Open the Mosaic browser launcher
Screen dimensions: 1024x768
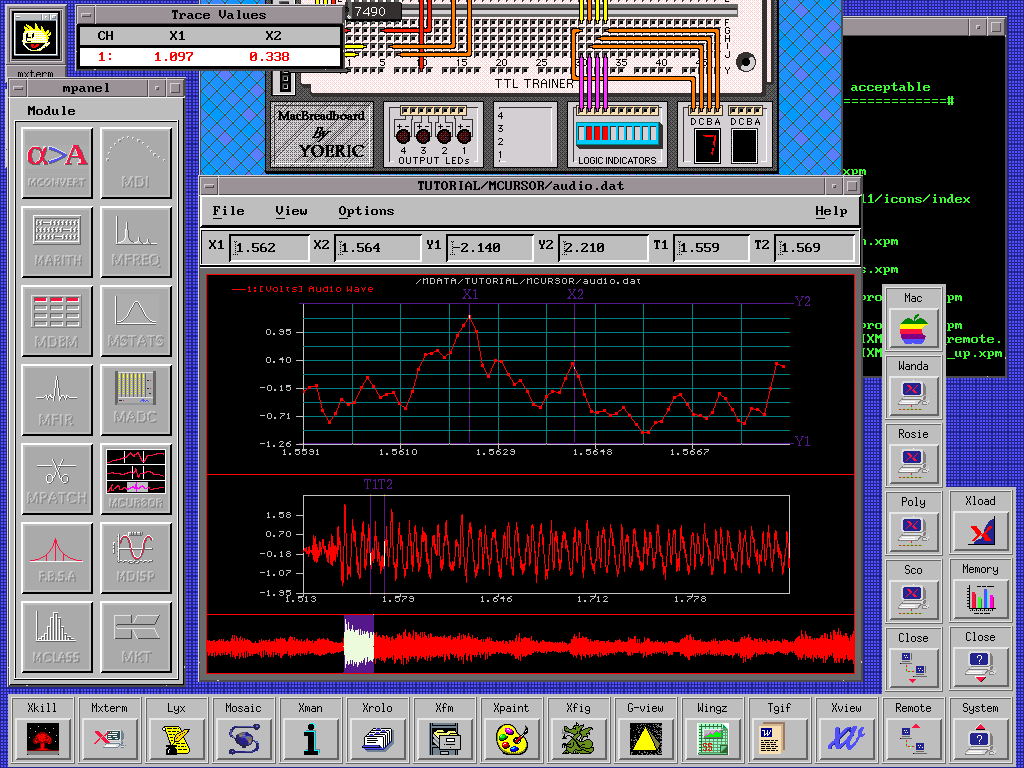point(243,740)
